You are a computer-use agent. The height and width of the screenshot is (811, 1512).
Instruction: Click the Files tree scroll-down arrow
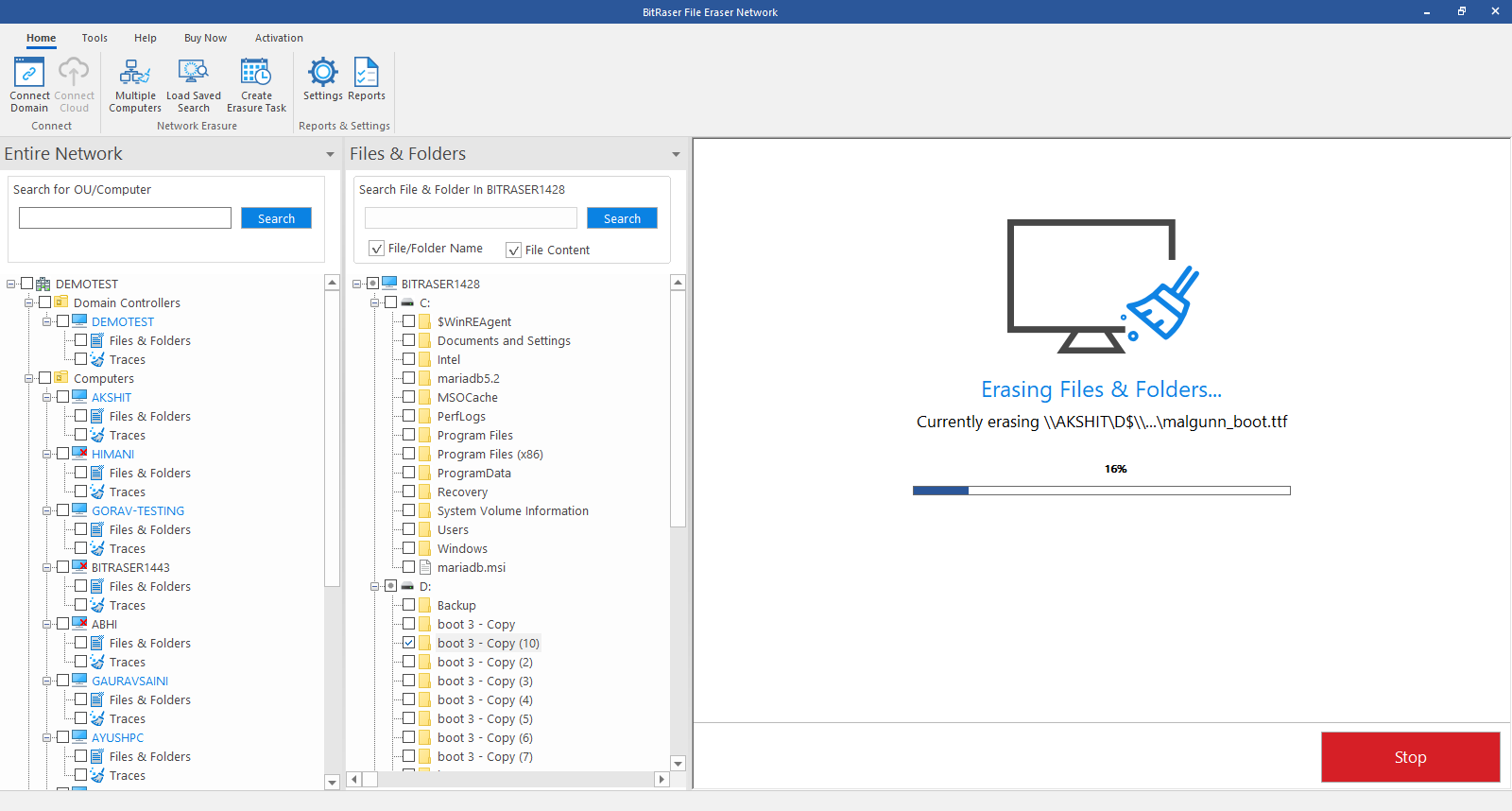tap(678, 764)
